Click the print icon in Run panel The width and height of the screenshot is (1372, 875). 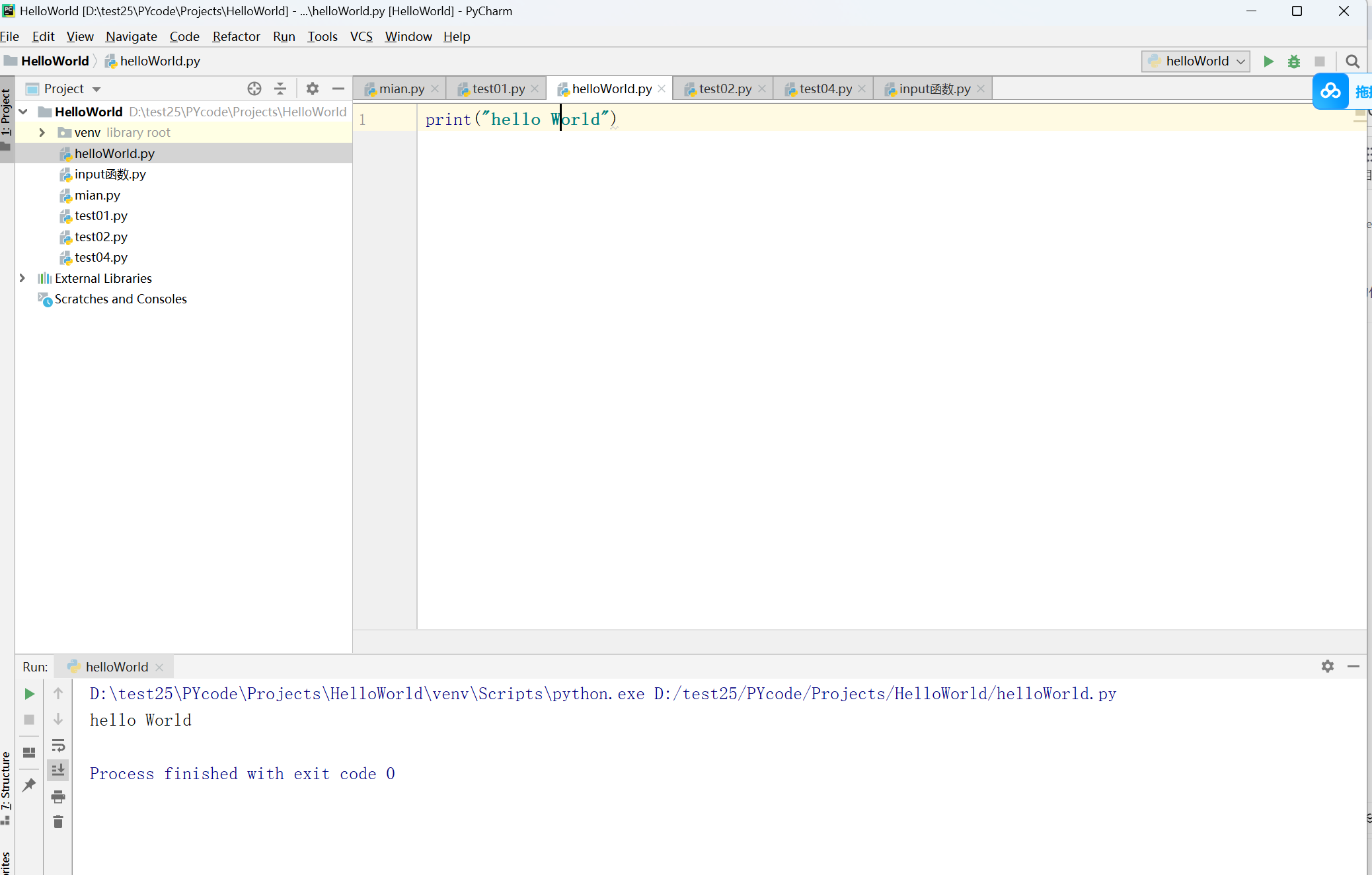click(x=58, y=796)
